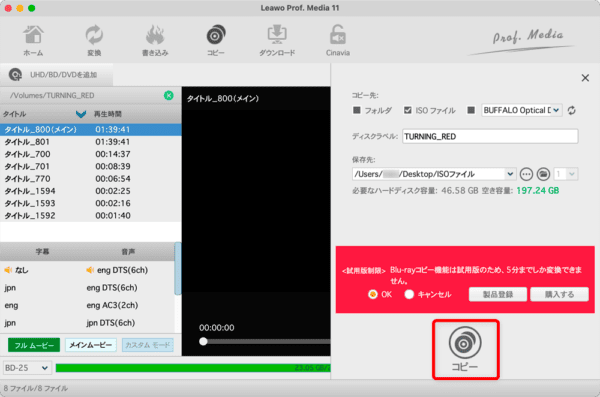Screen dimensions: 600x397
Task: Click the 字幕 column header
Action: pyautogui.click(x=42, y=252)
